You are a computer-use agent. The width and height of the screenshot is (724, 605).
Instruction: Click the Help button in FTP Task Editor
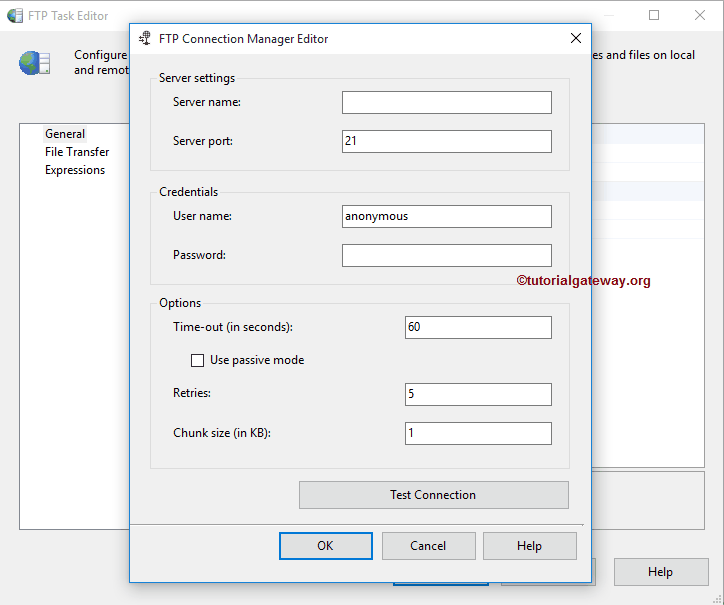661,572
